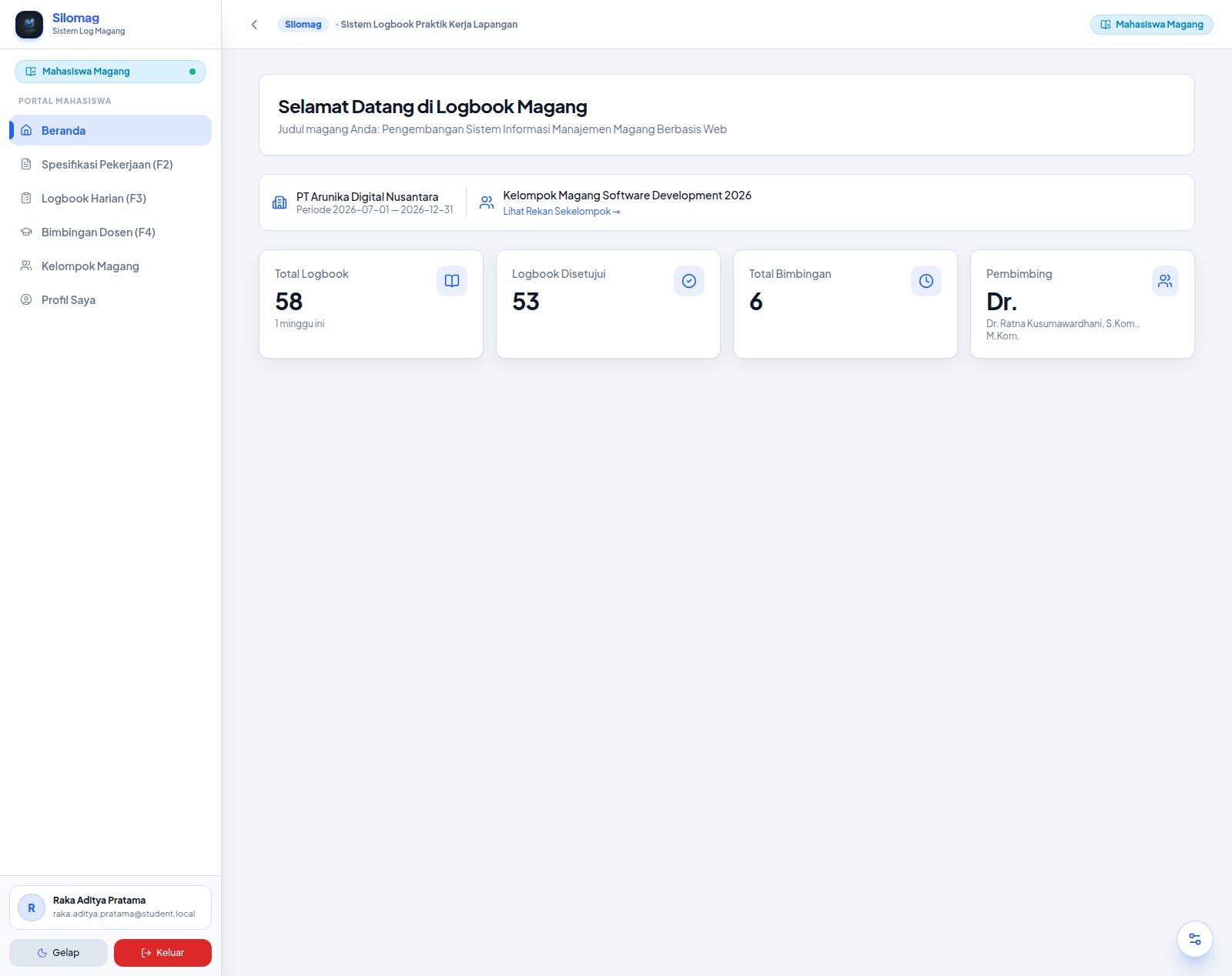Viewport: 1232px width, 976px height.
Task: Go back using the left chevron arrow
Action: pyautogui.click(x=254, y=25)
